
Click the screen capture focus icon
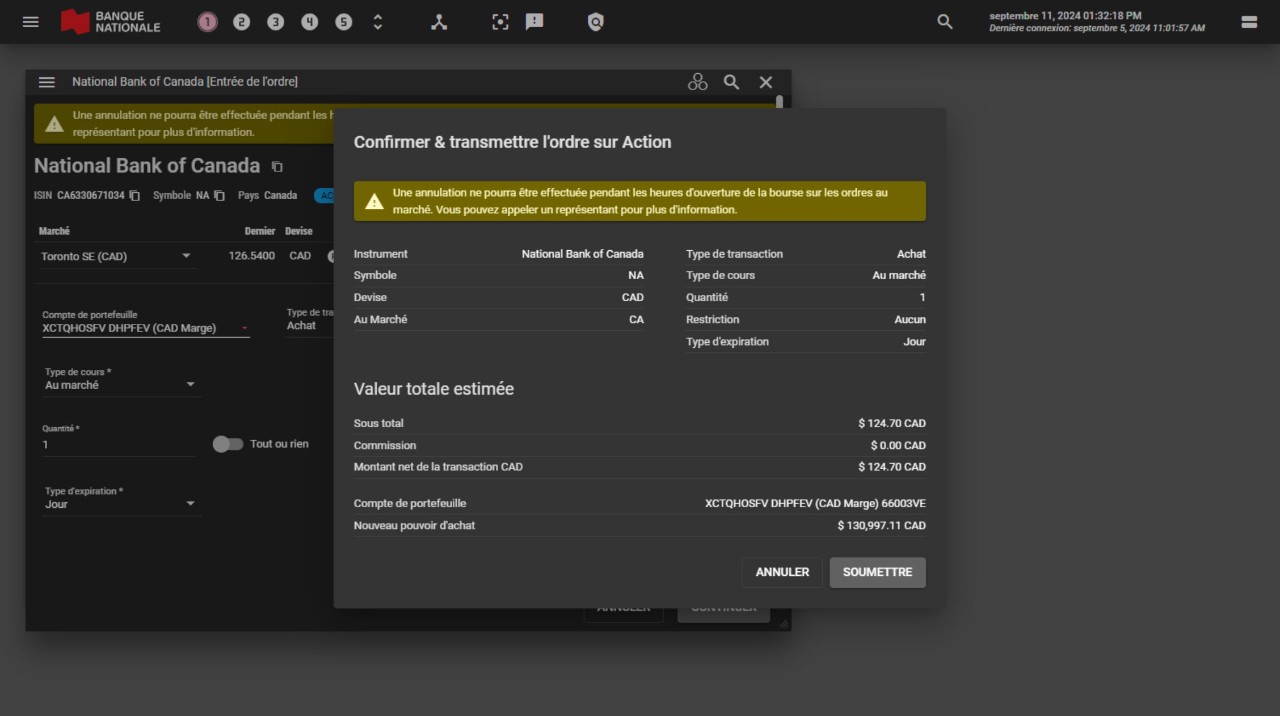(x=500, y=21)
